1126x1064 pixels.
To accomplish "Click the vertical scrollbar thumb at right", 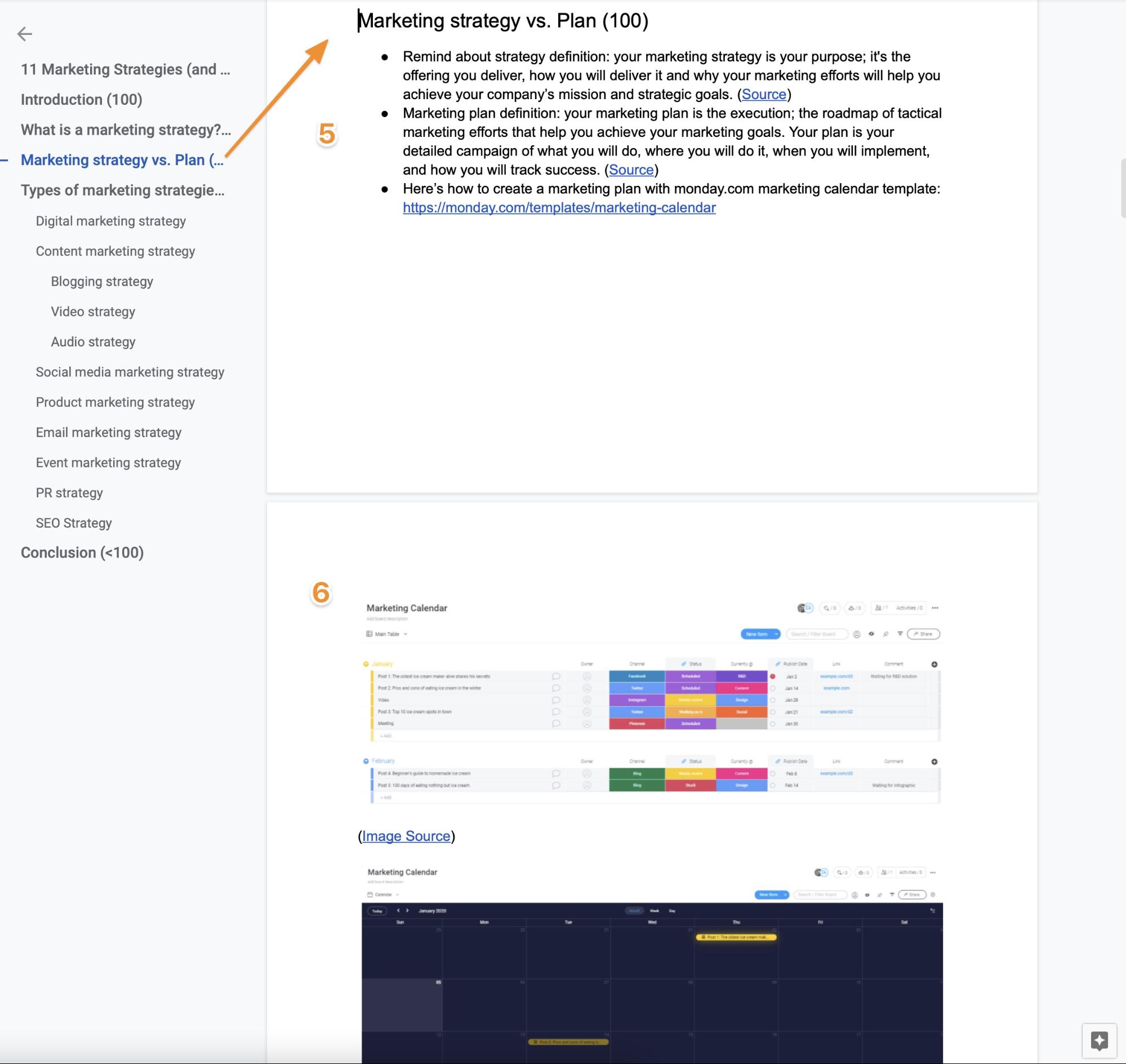I will [x=1123, y=188].
